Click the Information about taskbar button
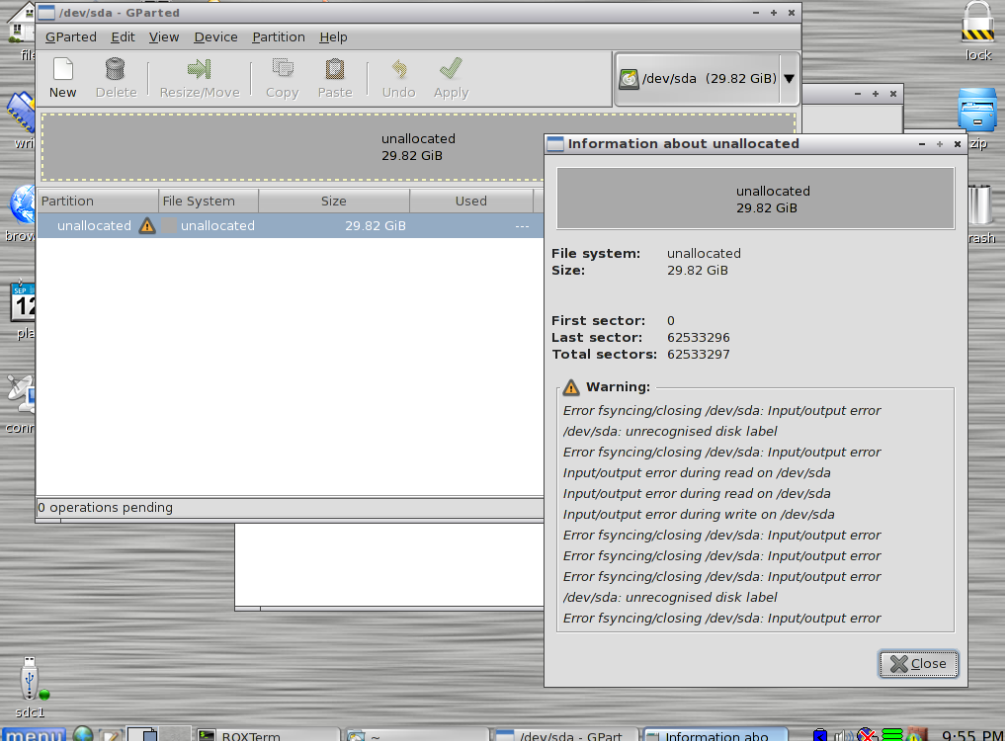 tap(715, 735)
